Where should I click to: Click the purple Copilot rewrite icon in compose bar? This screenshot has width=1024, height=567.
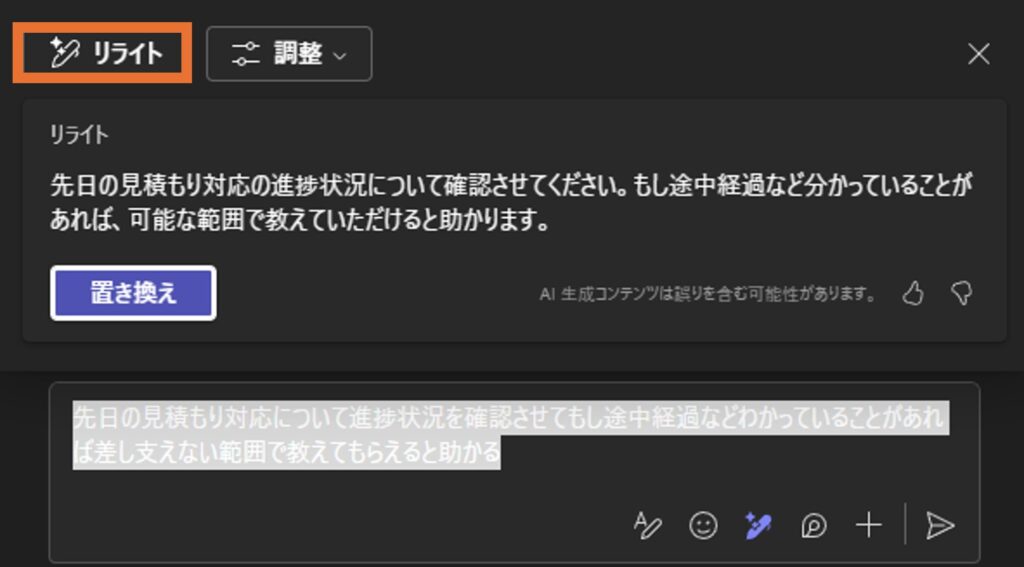pyautogui.click(x=758, y=525)
